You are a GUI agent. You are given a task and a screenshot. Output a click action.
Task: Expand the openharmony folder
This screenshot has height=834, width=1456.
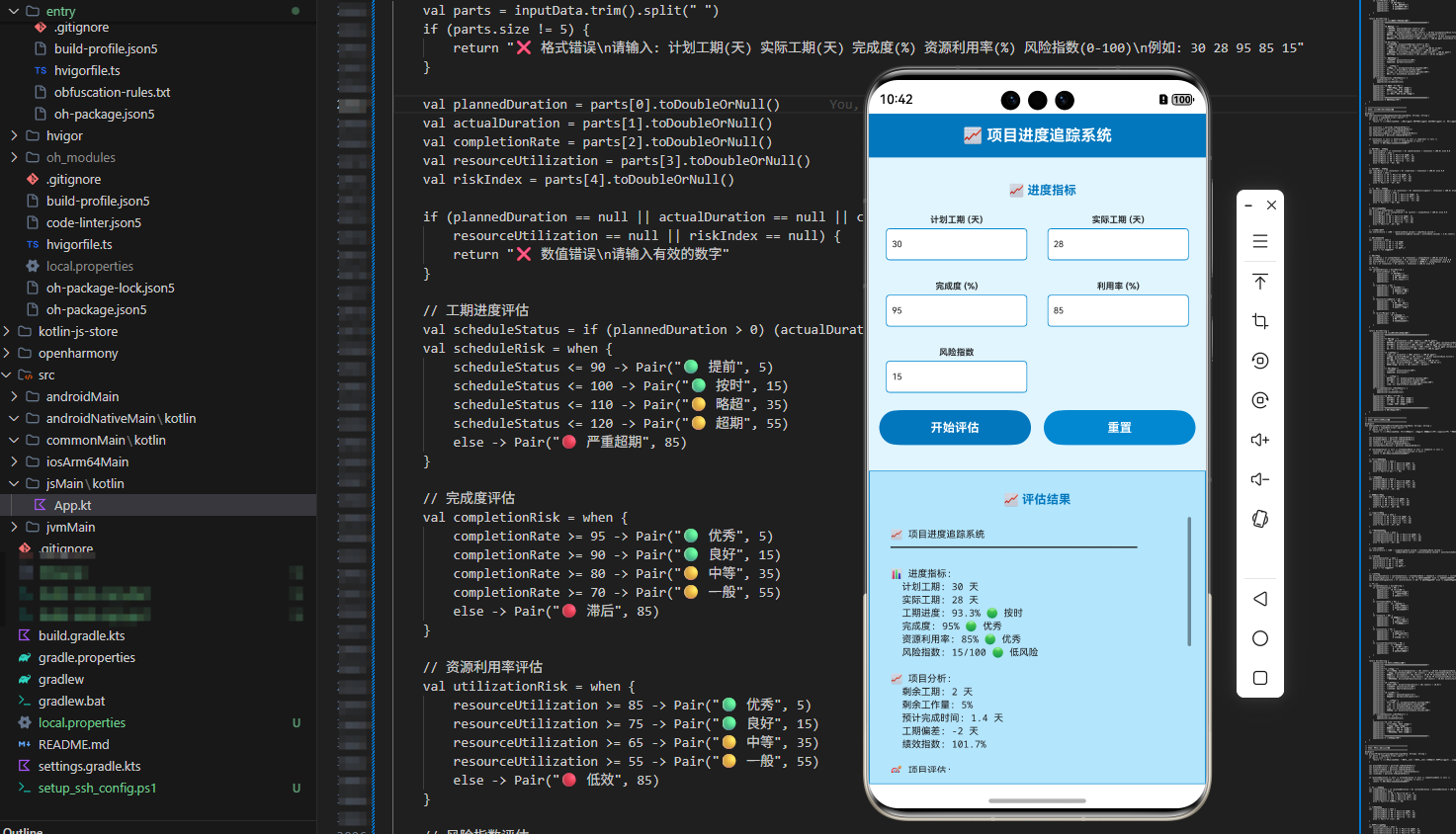(6, 353)
